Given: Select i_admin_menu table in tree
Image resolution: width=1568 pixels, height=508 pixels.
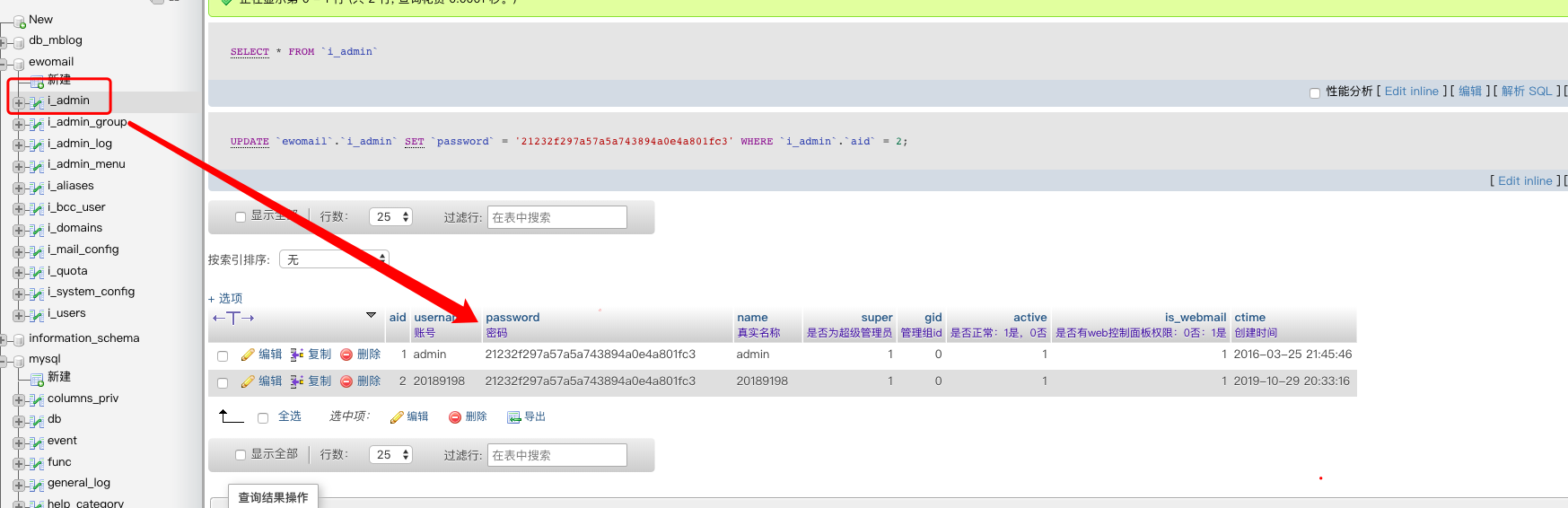Looking at the screenshot, I should [86, 164].
